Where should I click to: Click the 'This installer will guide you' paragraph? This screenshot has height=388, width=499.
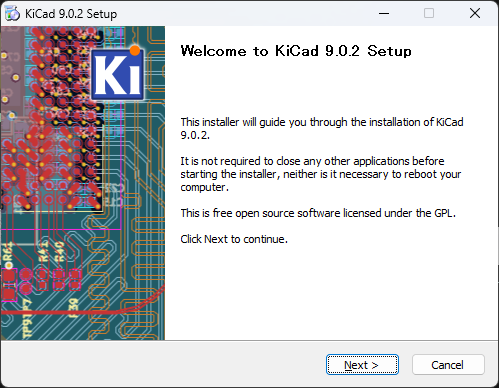point(322,128)
